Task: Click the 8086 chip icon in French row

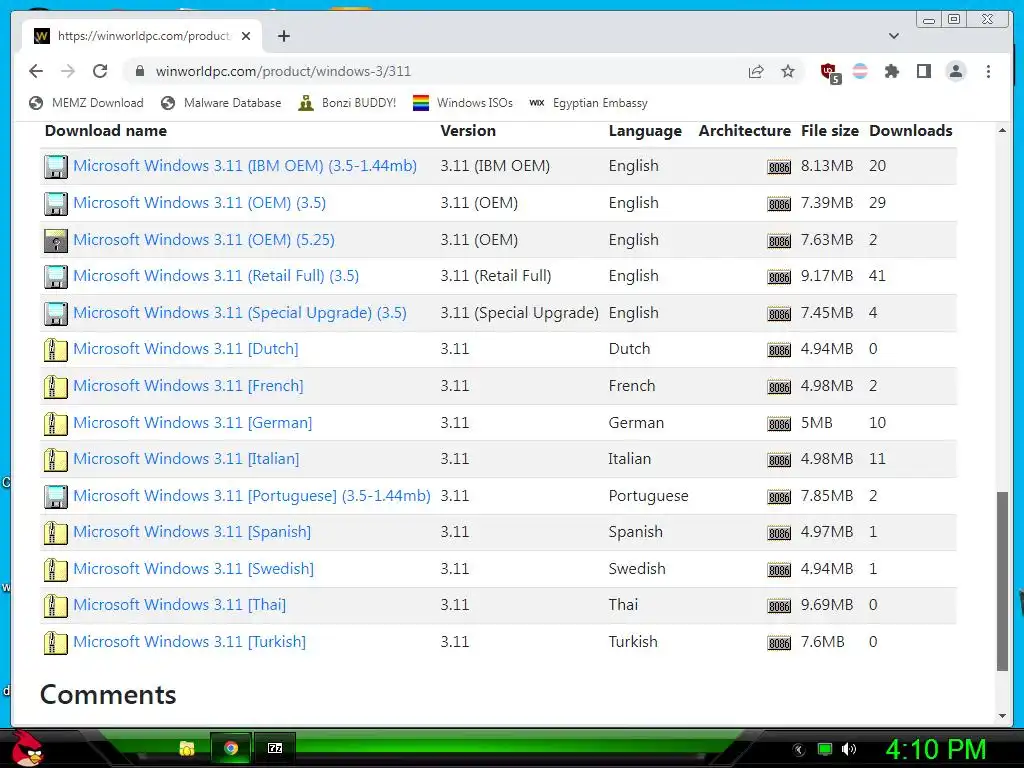Action: [779, 387]
